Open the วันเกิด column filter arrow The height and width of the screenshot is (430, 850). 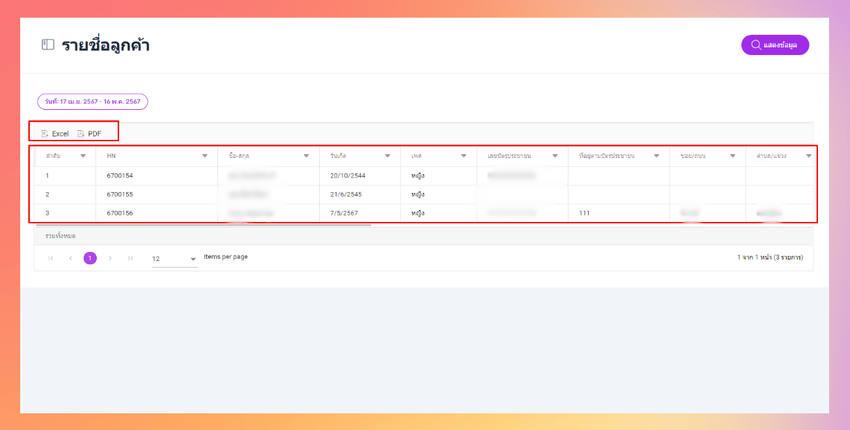pos(388,156)
